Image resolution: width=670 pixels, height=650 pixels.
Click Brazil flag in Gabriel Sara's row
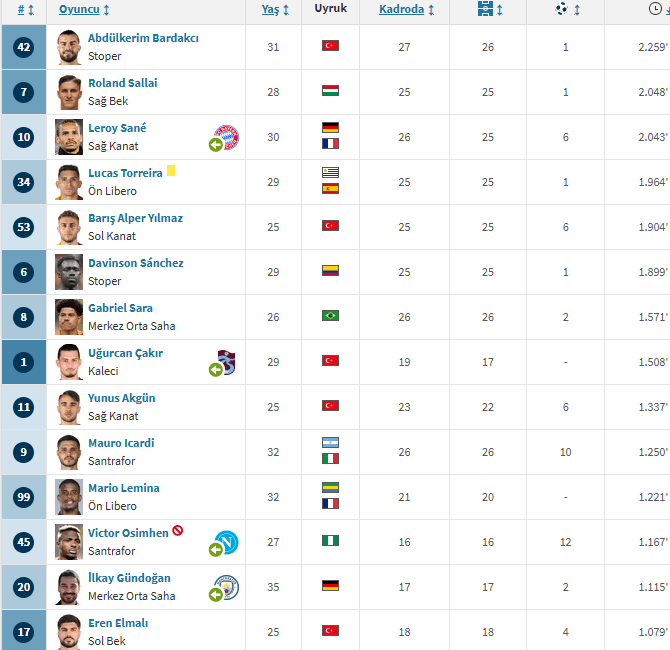point(330,316)
